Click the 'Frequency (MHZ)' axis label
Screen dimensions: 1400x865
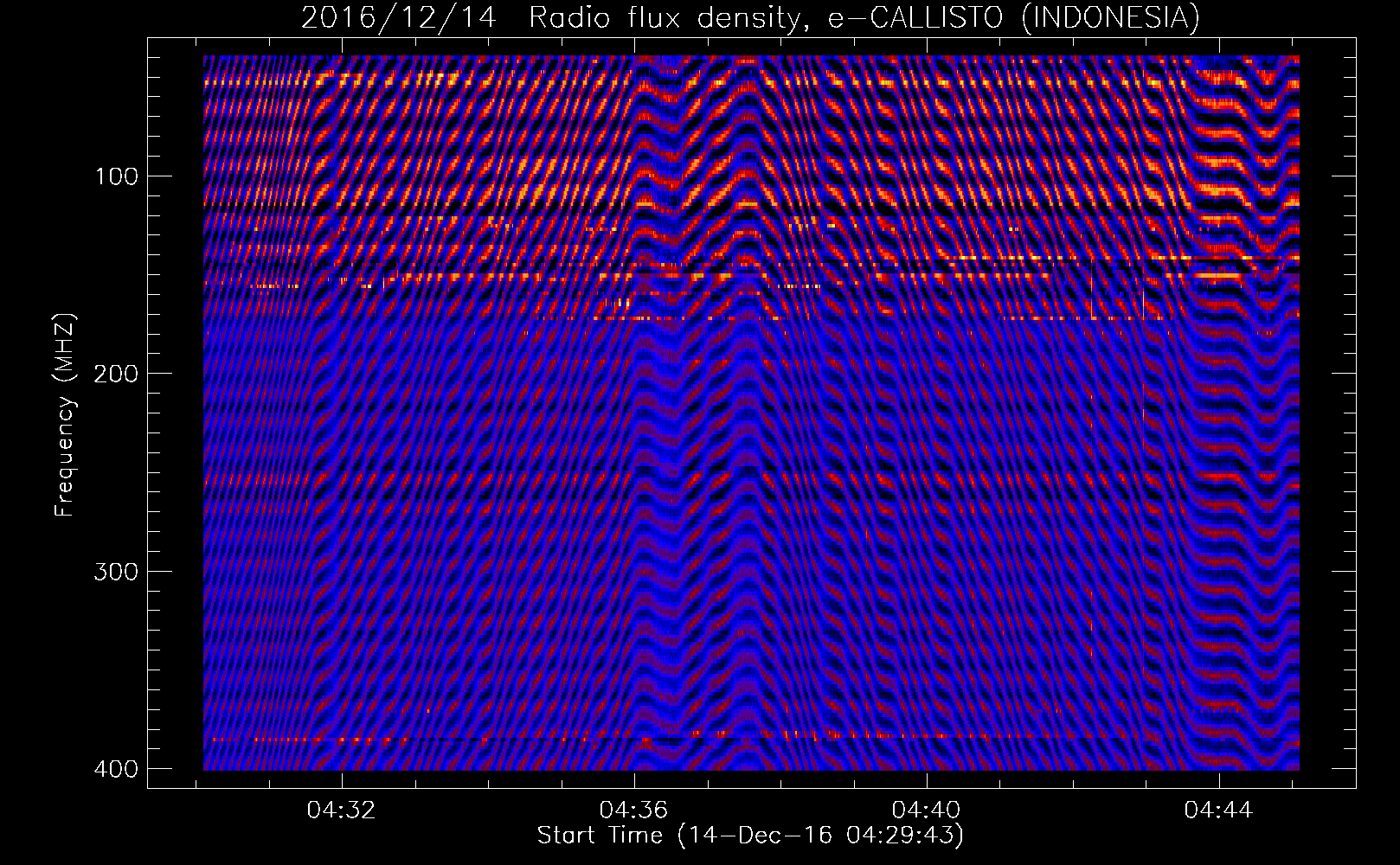pos(65,415)
